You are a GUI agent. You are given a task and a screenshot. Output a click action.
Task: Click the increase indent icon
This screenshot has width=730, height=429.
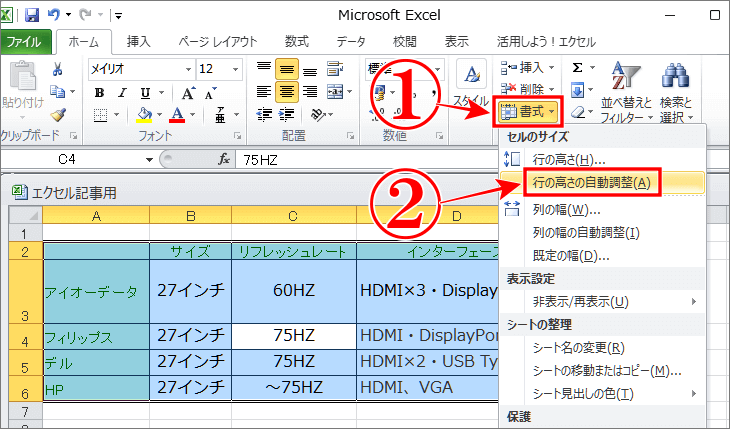click(287, 115)
